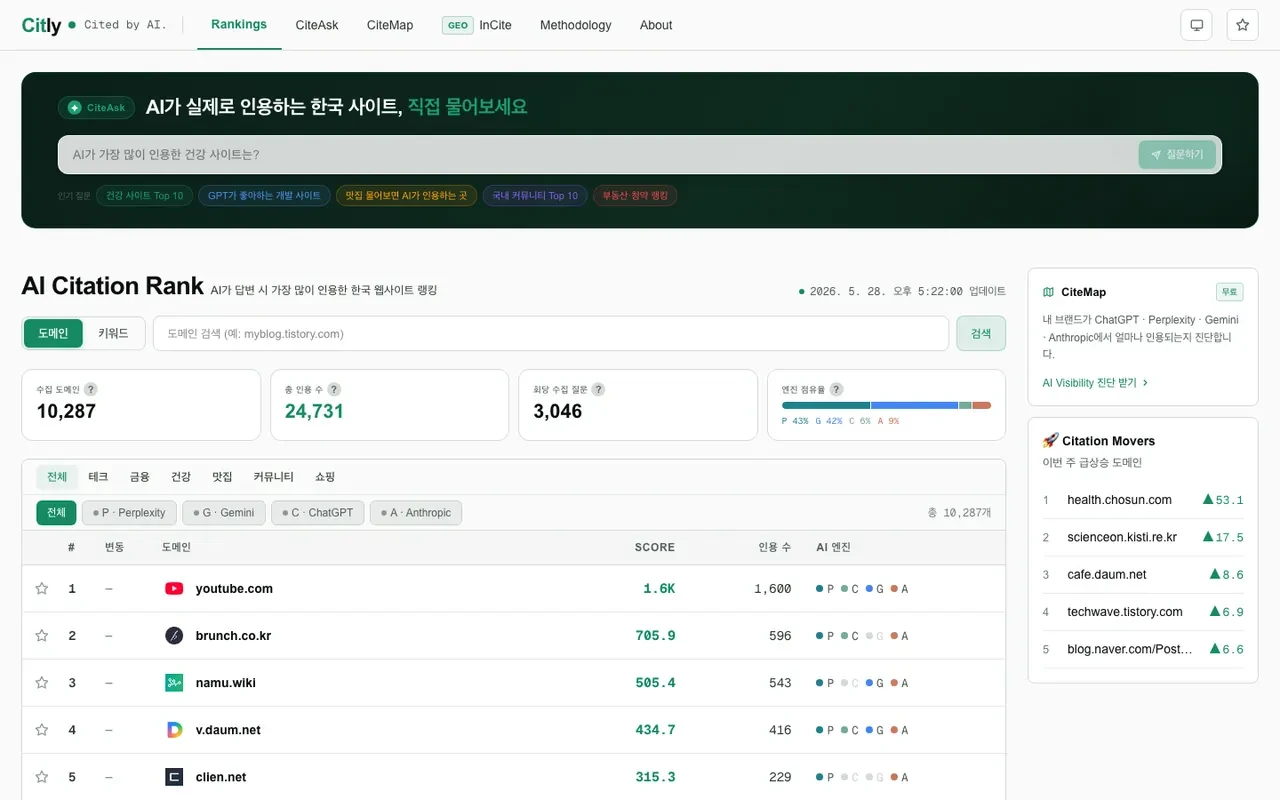Open the InCite nav item

pos(495,25)
